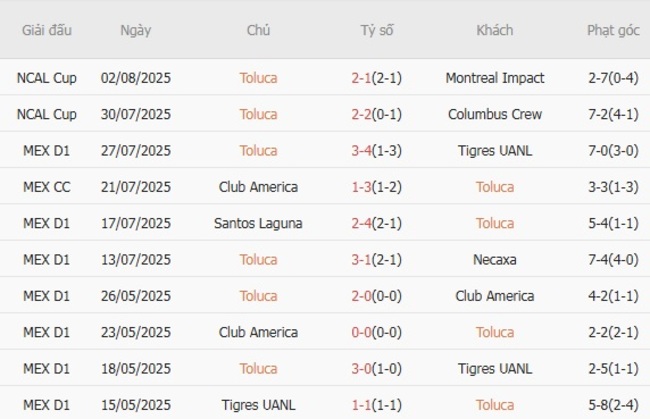Click the 0-0 score on 23/05/2025
Viewport: 650px width, 419px height.
tap(363, 332)
